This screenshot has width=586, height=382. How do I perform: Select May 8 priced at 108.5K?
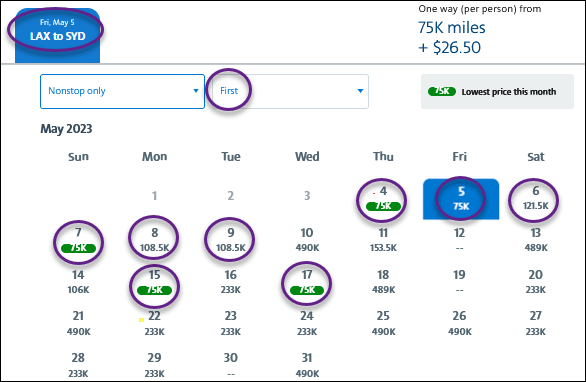[154, 240]
